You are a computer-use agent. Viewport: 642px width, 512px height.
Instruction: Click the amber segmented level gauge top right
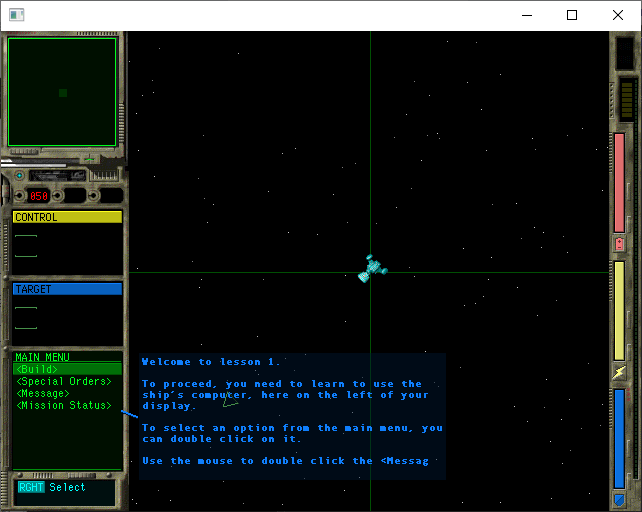[627, 100]
